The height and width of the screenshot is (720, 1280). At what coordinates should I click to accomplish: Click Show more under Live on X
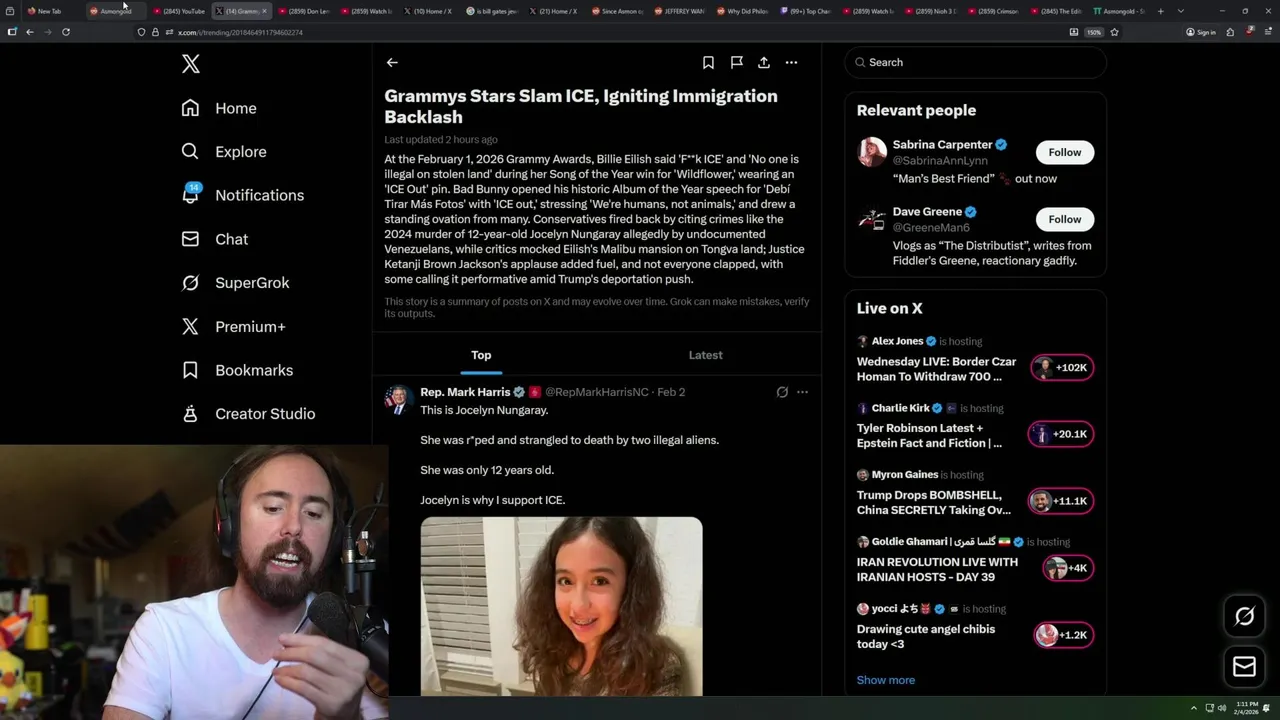click(x=886, y=680)
